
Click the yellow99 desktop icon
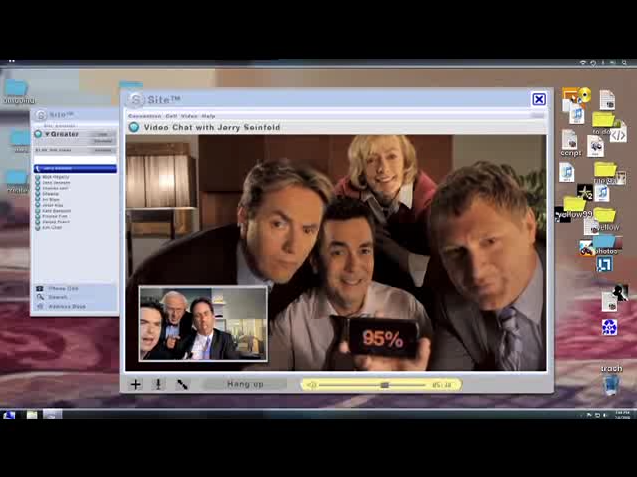574,204
